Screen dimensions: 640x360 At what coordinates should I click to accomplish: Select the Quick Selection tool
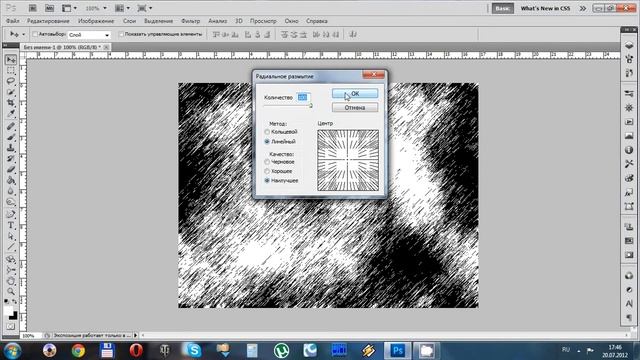tap(11, 92)
